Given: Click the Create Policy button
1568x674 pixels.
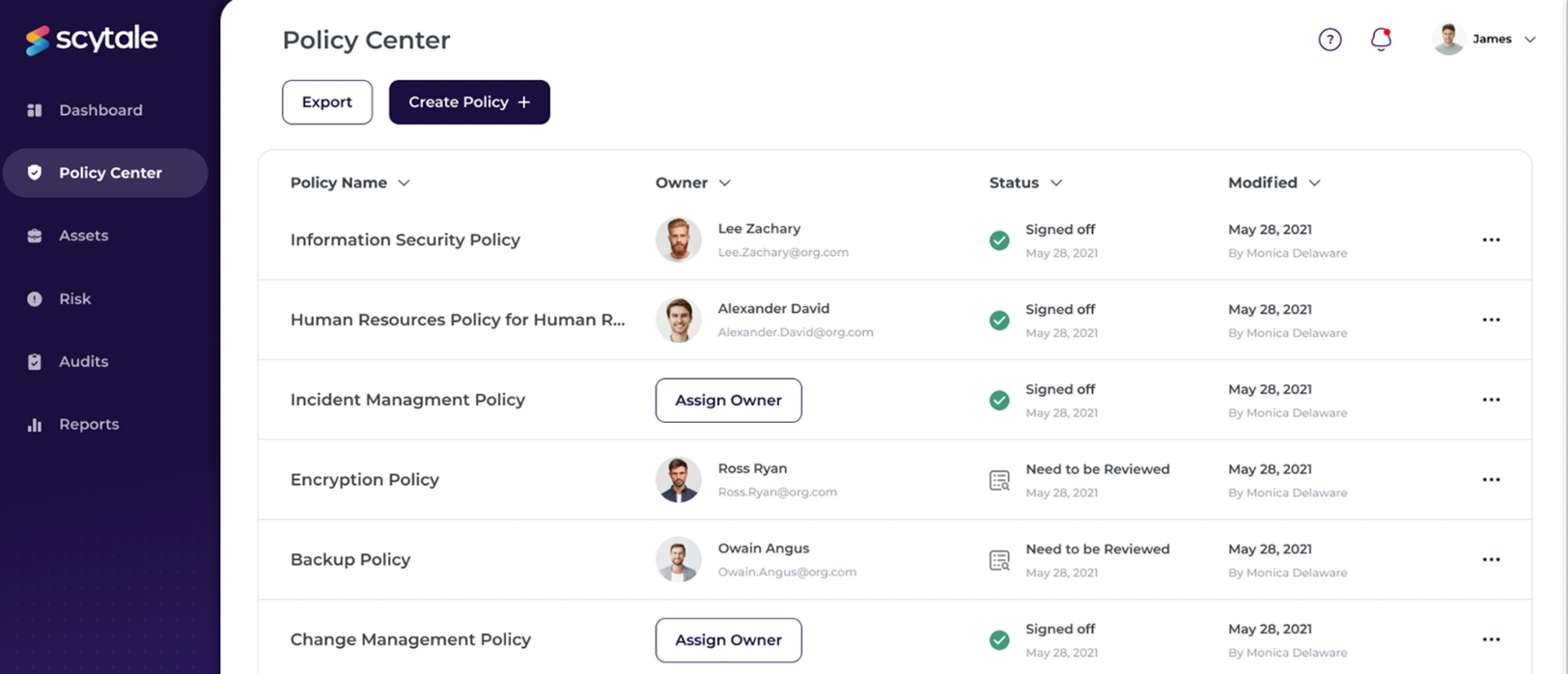Looking at the screenshot, I should [469, 101].
